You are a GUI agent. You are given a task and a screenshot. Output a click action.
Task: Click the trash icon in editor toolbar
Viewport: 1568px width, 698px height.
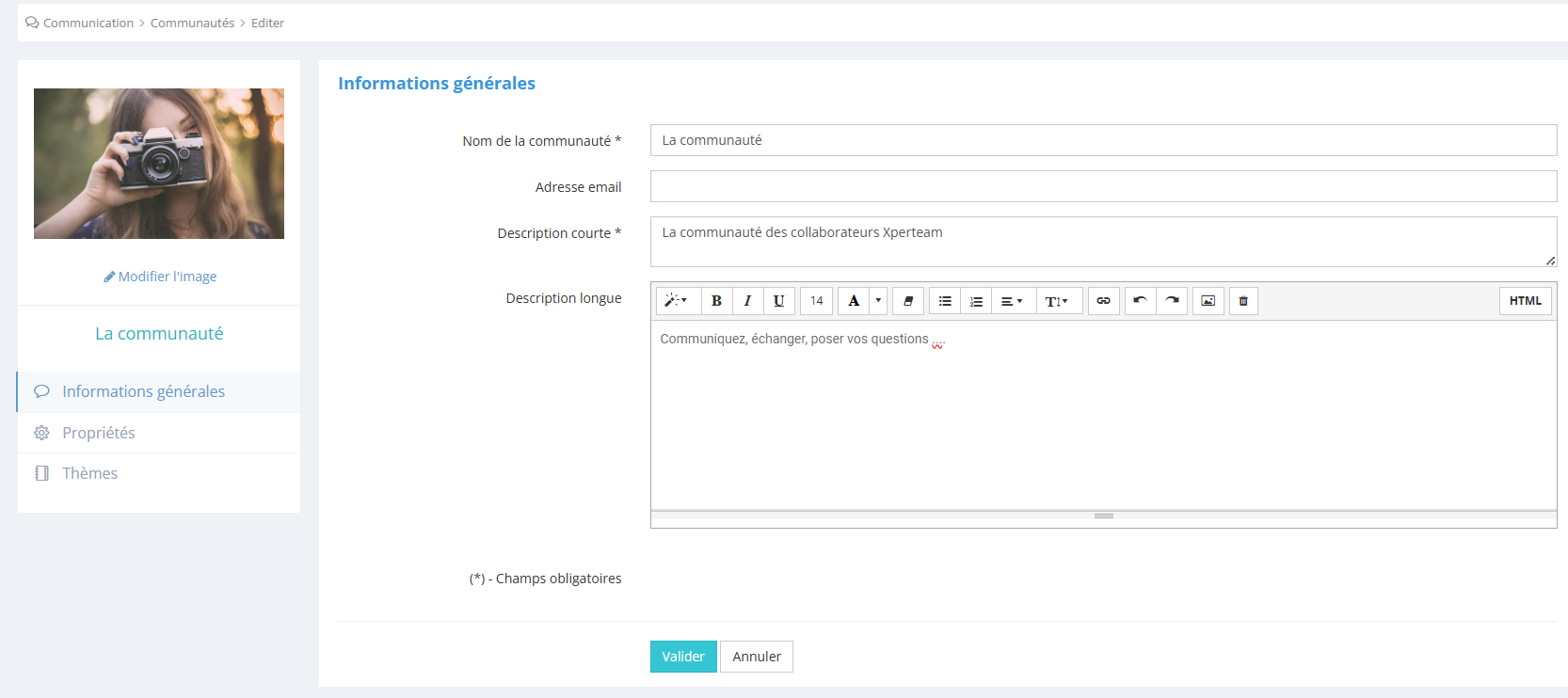(x=1243, y=301)
